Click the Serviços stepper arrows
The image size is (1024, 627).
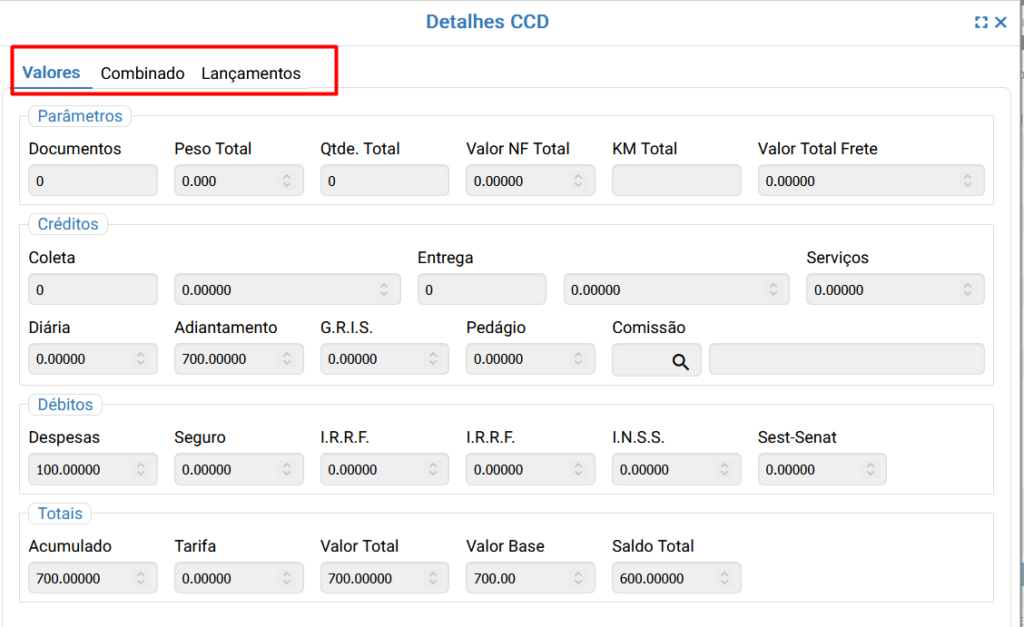click(x=967, y=290)
